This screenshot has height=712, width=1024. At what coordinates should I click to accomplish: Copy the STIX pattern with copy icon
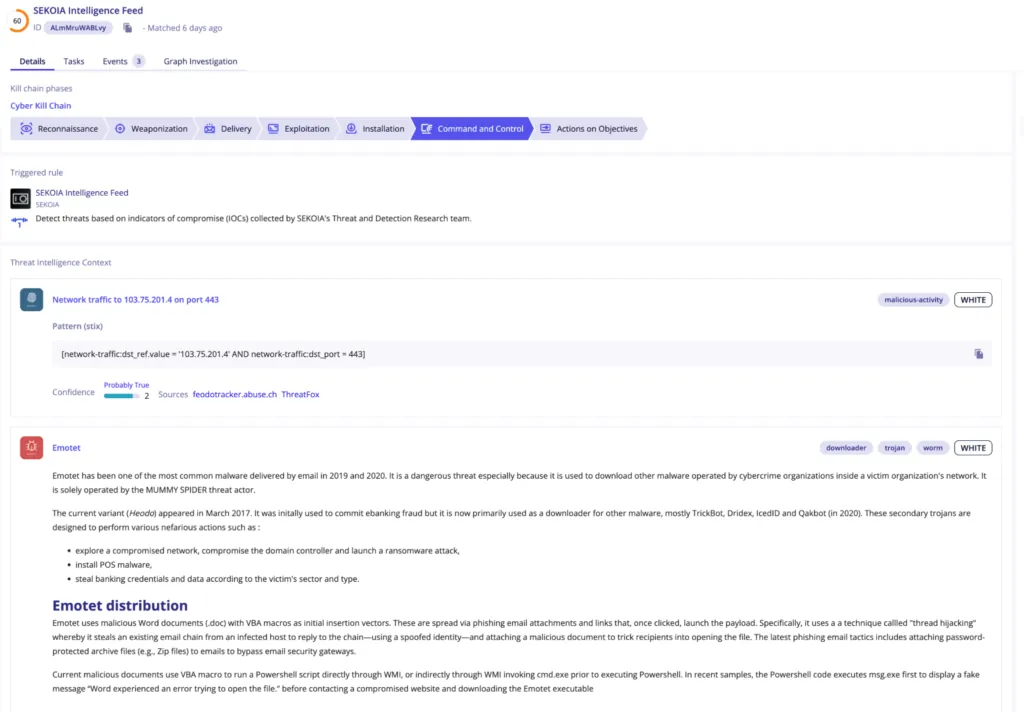point(978,354)
